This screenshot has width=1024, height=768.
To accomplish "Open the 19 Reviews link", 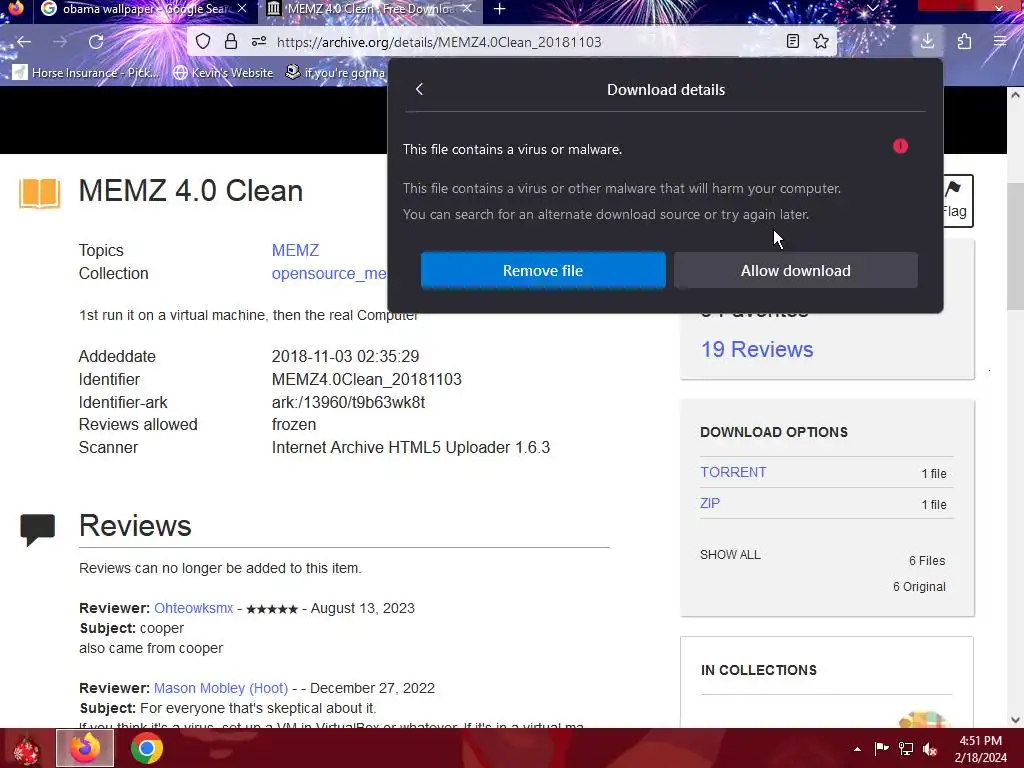I will pyautogui.click(x=757, y=349).
